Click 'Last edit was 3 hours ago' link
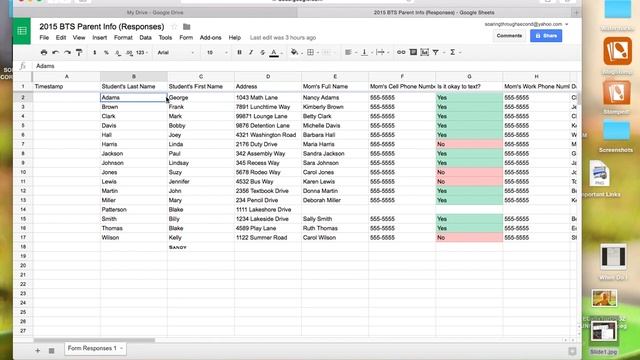The width and height of the screenshot is (640, 360). pos(283,38)
